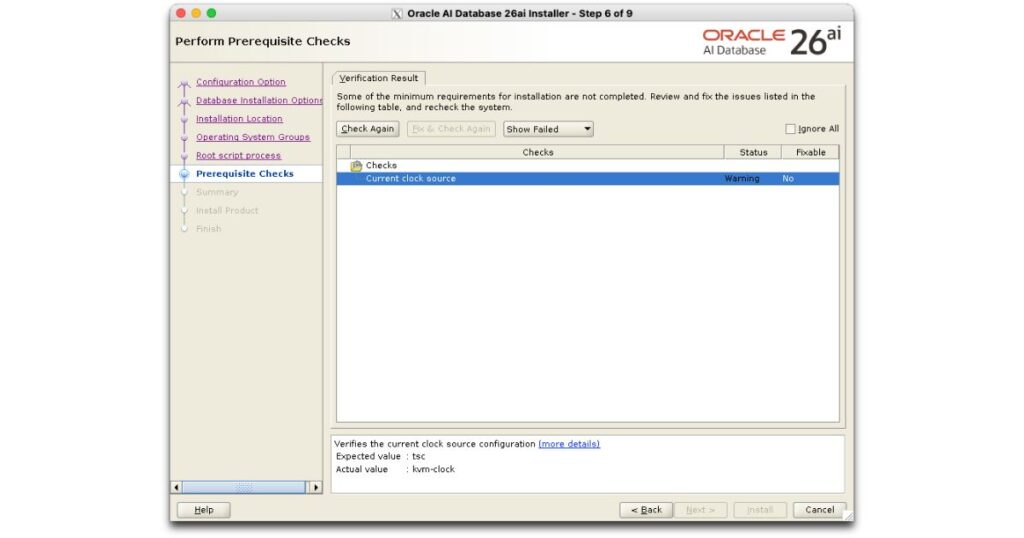The image size is (1024, 538).
Task: Select the Verification Result tab
Action: (x=379, y=78)
